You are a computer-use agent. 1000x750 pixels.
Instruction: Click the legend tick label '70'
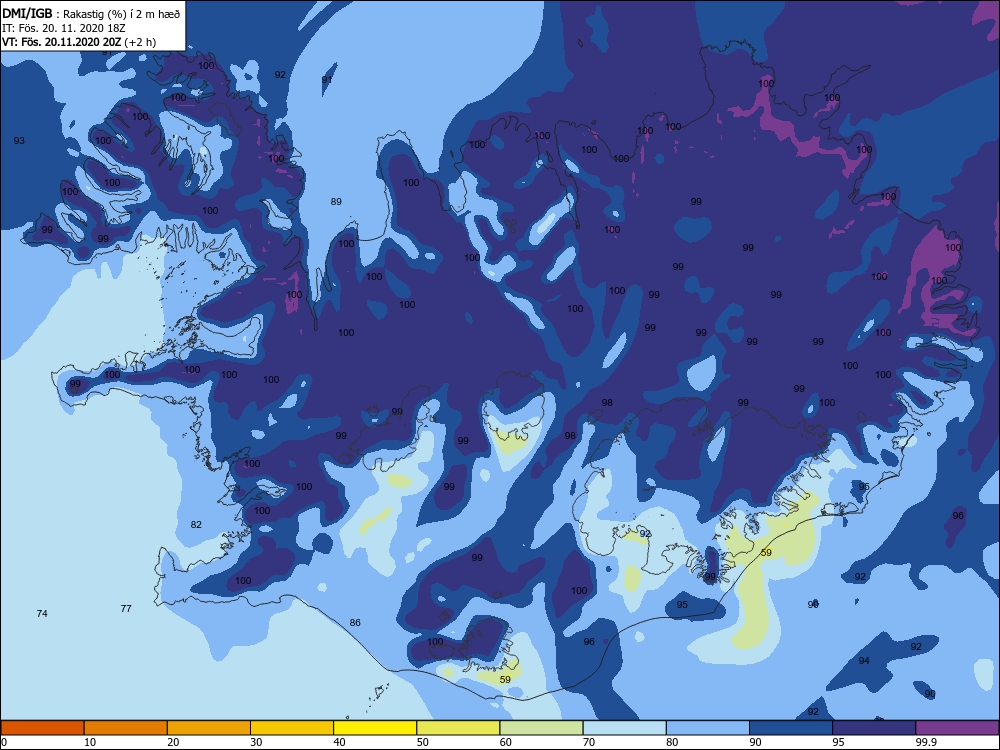point(589,742)
